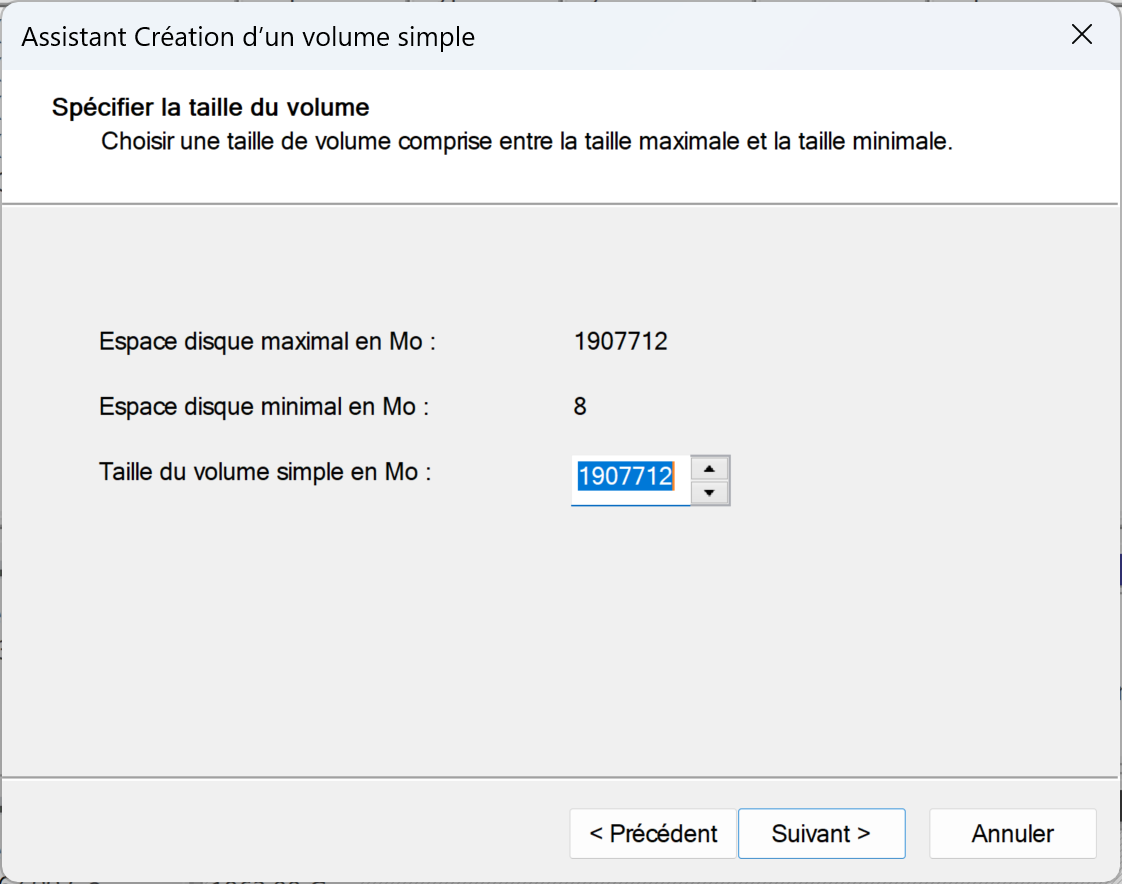Go to next step with Suivant
The width and height of the screenshot is (1122, 884).
point(821,833)
